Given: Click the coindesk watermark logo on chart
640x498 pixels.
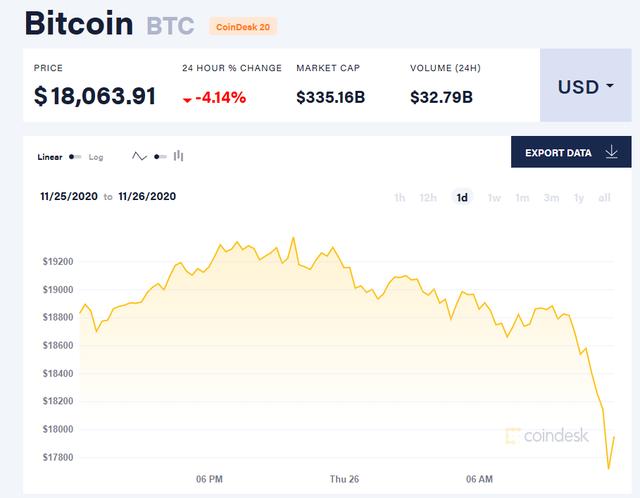Looking at the screenshot, I should pos(547,435).
